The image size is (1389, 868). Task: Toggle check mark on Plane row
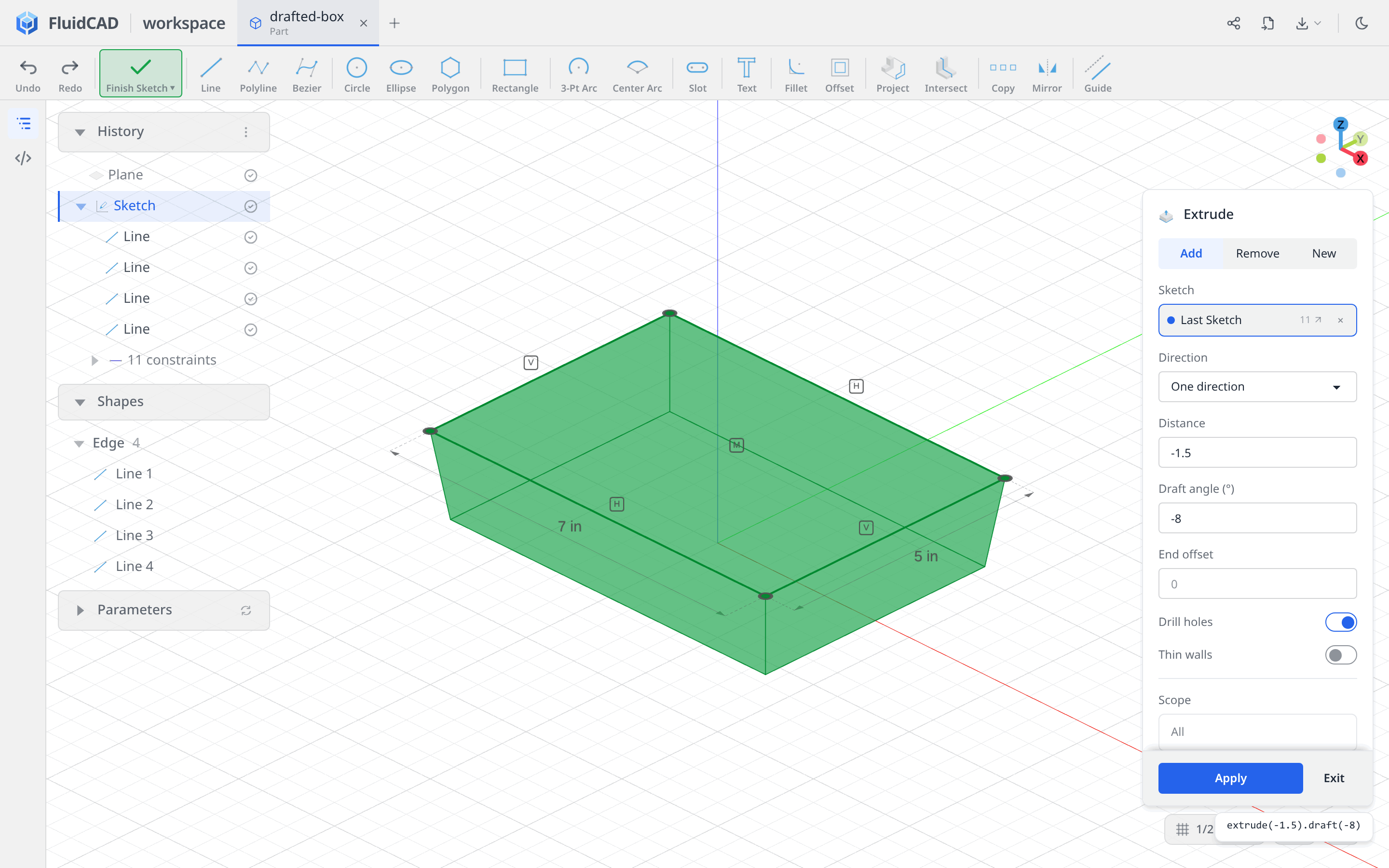[x=250, y=175]
